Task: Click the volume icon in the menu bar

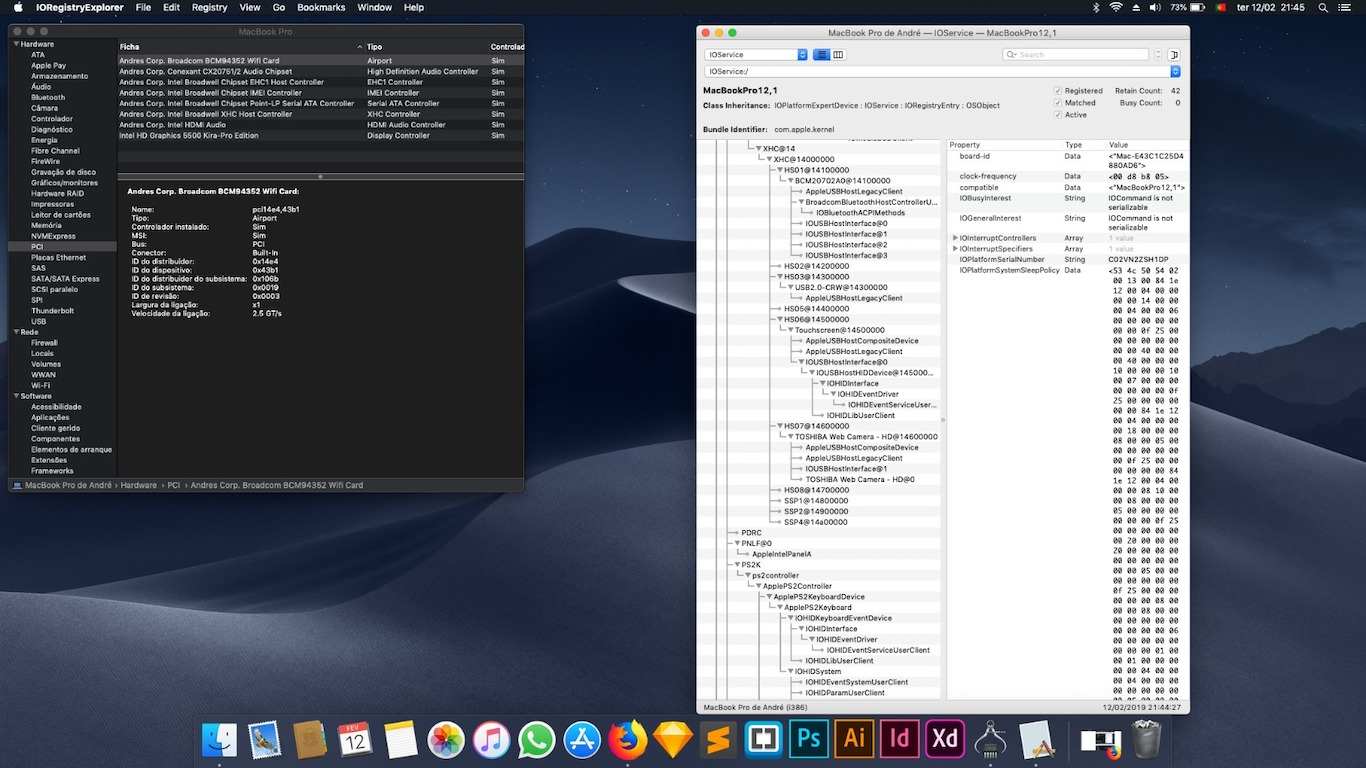Action: point(1155,7)
